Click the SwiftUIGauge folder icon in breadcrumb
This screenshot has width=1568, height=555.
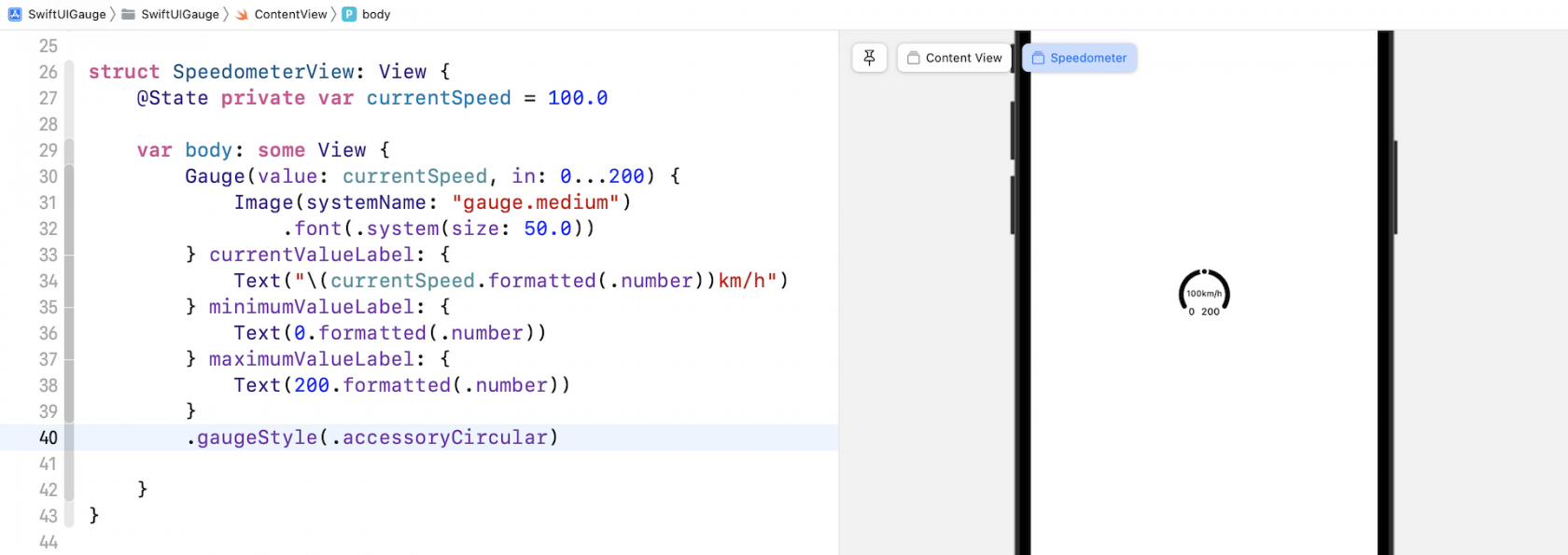pos(129,14)
